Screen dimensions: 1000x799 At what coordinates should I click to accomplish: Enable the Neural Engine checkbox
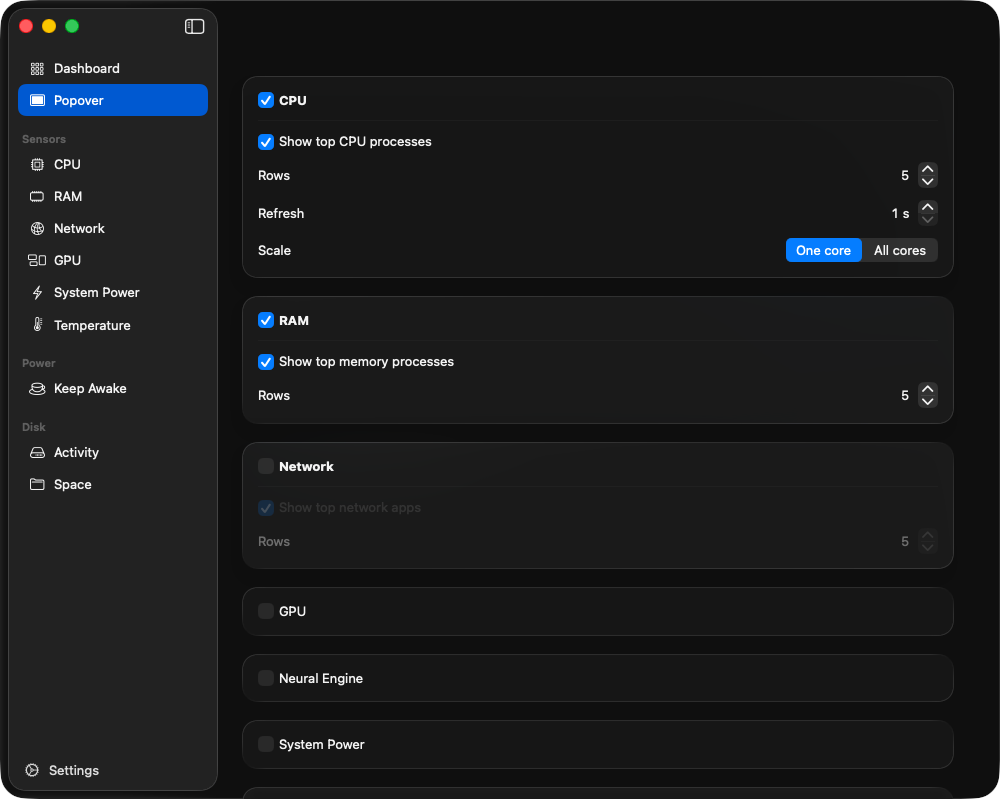[x=266, y=678]
